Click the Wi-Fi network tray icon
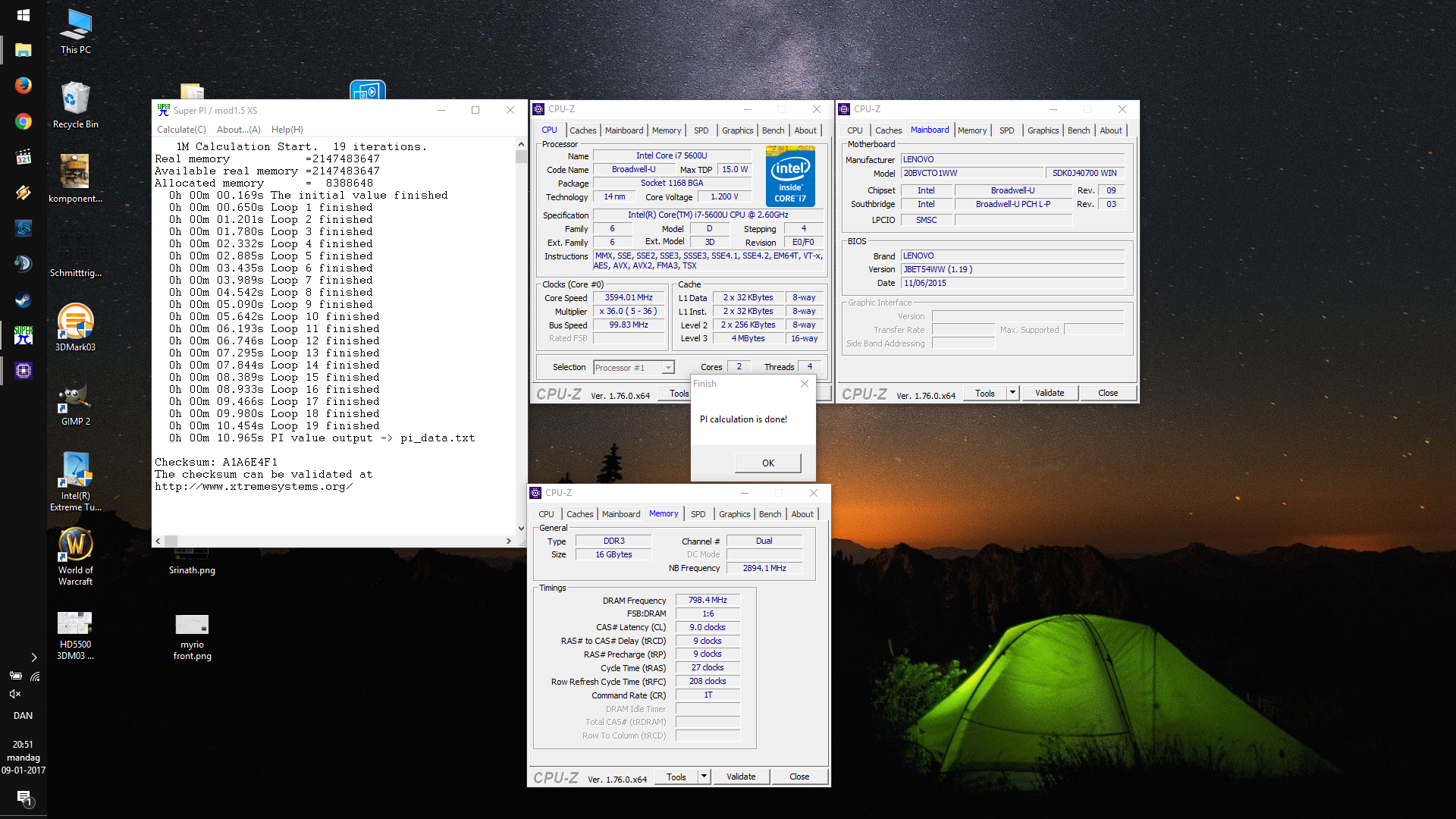 (x=35, y=676)
